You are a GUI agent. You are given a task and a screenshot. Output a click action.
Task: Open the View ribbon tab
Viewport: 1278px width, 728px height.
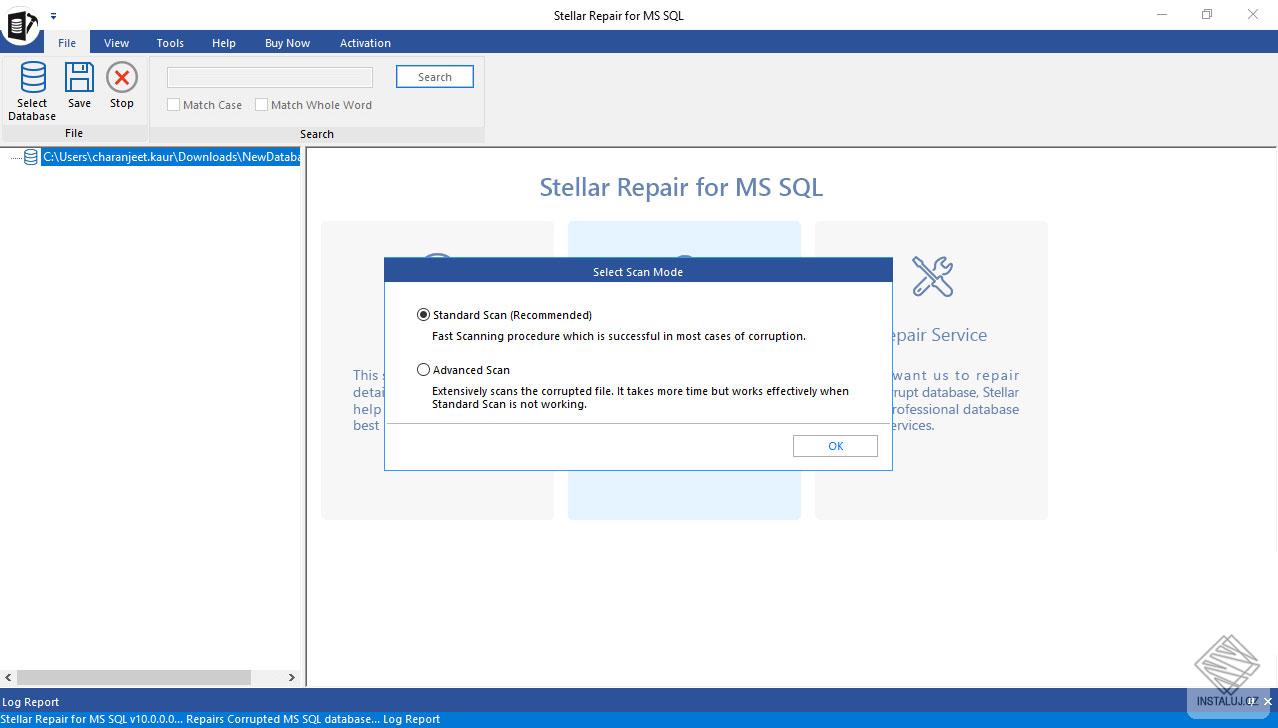(x=116, y=43)
